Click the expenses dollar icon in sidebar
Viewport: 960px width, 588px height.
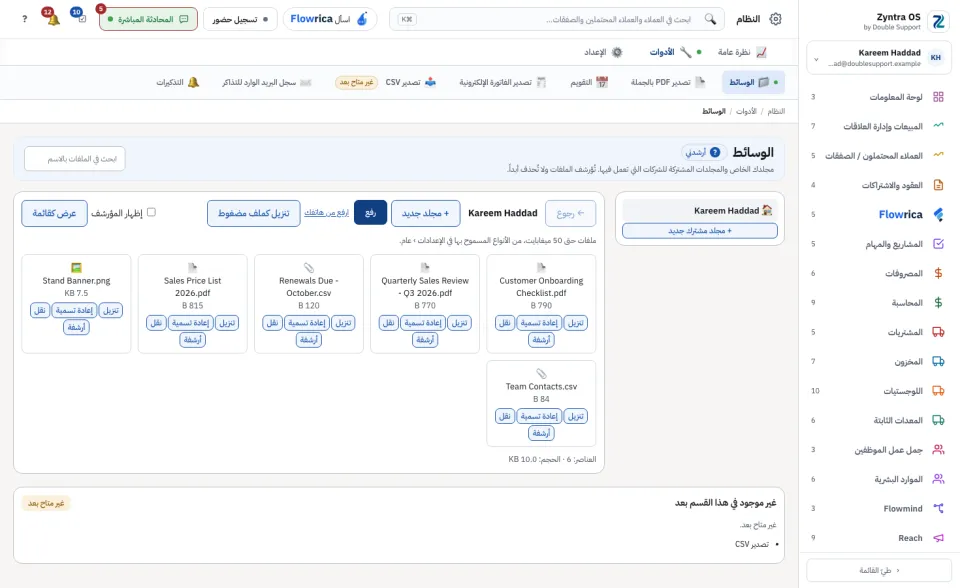pyautogui.click(x=938, y=273)
